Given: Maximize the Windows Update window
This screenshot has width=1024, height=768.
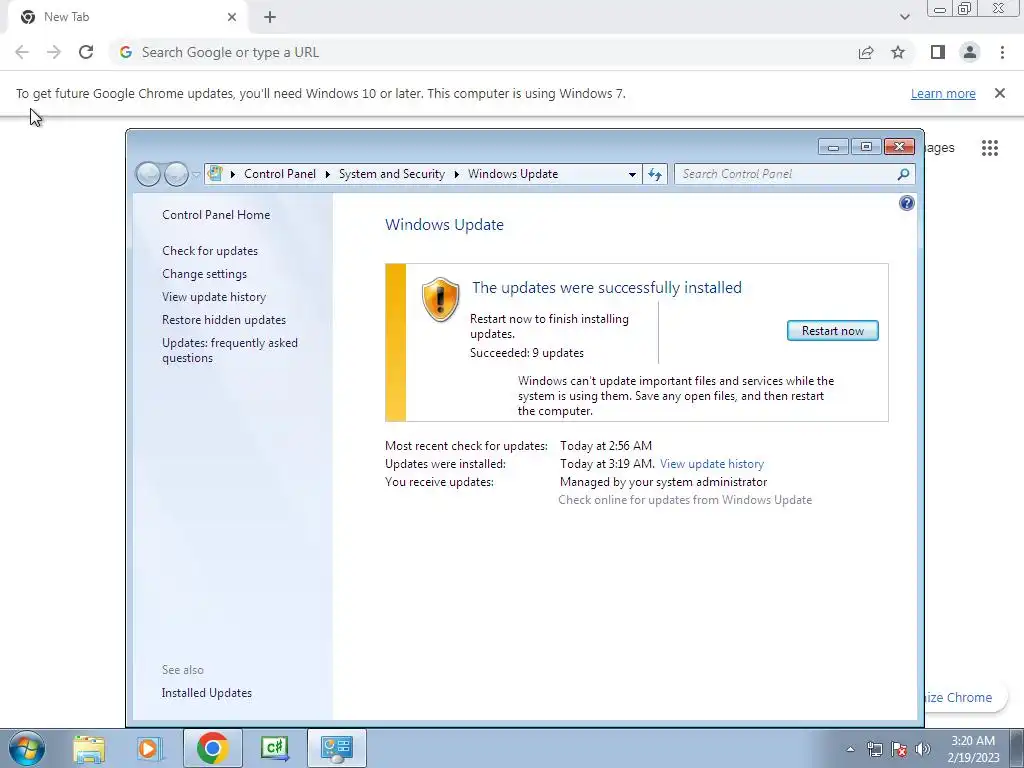Looking at the screenshot, I should [x=866, y=147].
